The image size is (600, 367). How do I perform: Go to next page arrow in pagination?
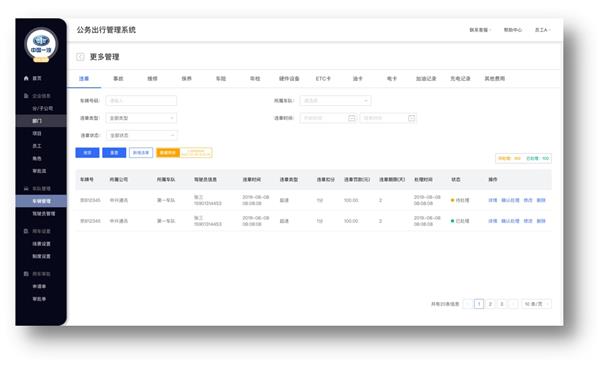[513, 304]
